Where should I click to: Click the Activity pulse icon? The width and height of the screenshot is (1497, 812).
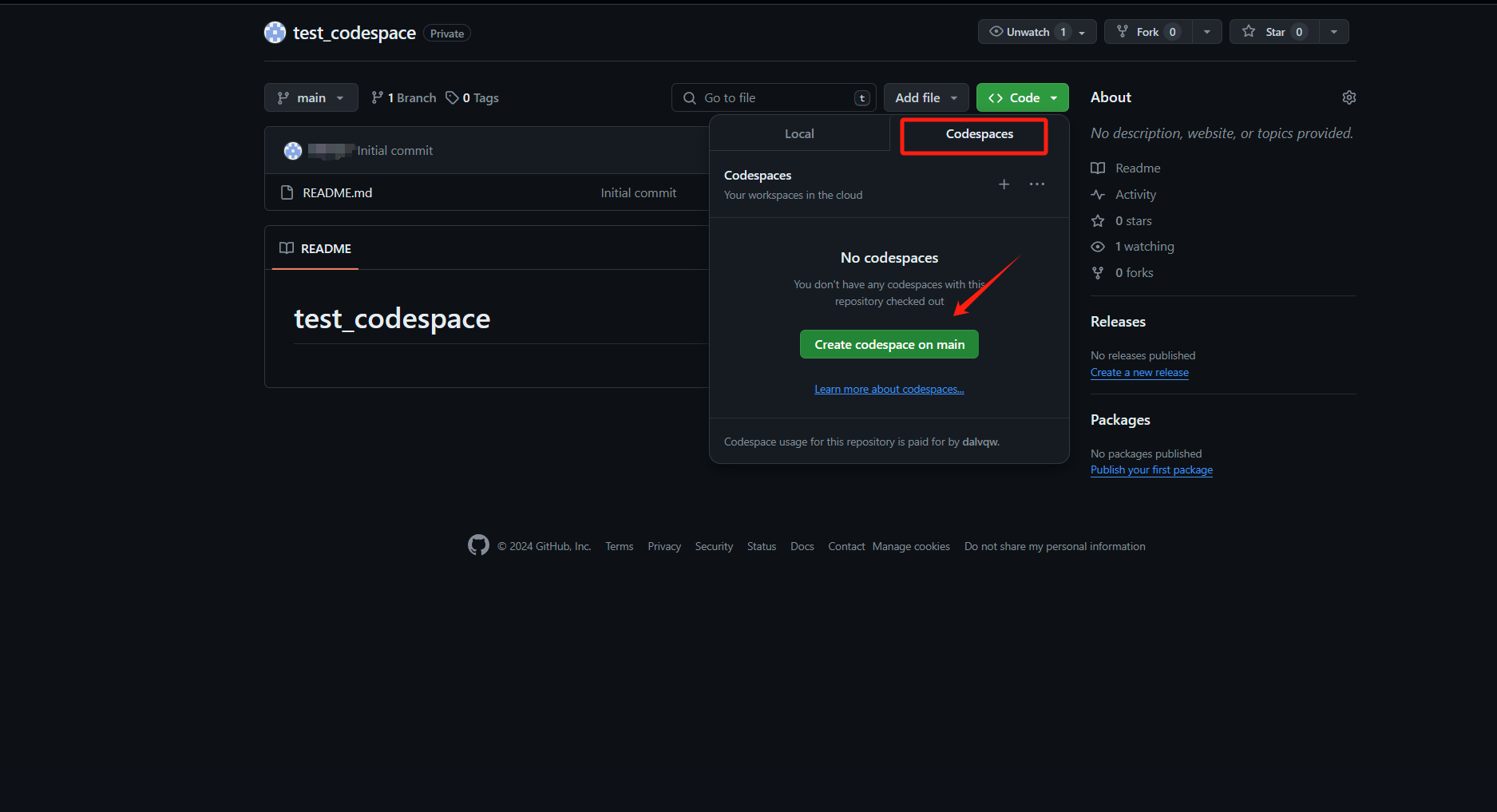click(1098, 194)
